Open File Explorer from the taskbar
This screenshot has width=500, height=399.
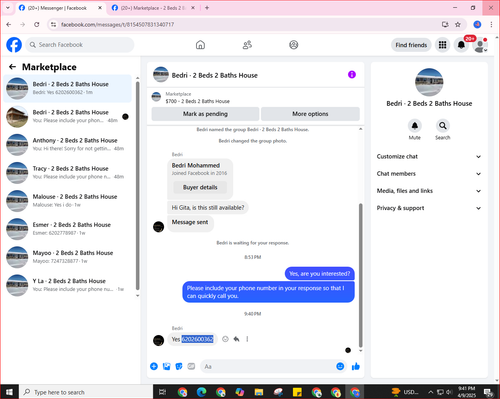pos(259,392)
